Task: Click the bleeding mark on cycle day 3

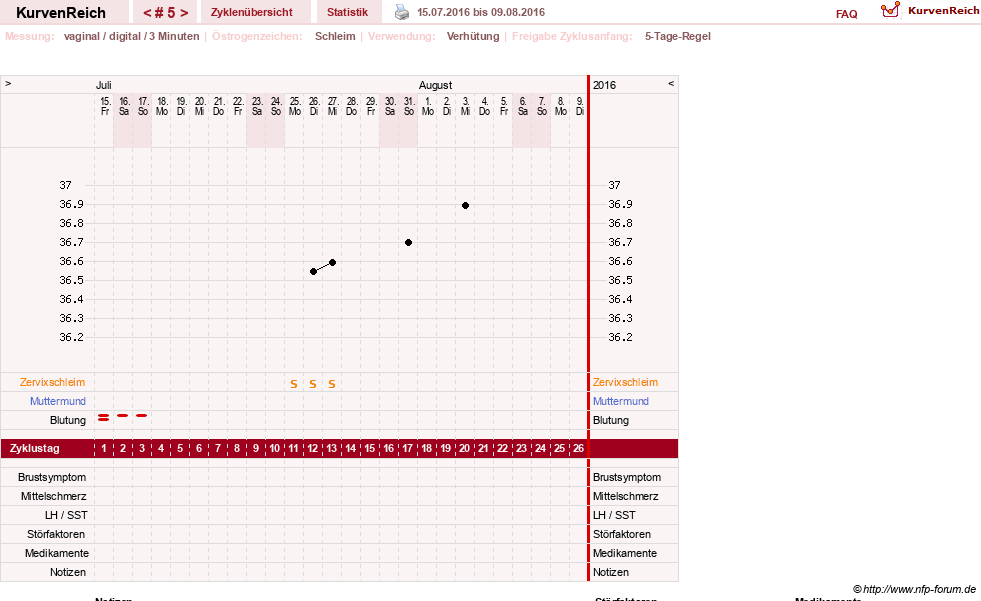Action: point(142,415)
